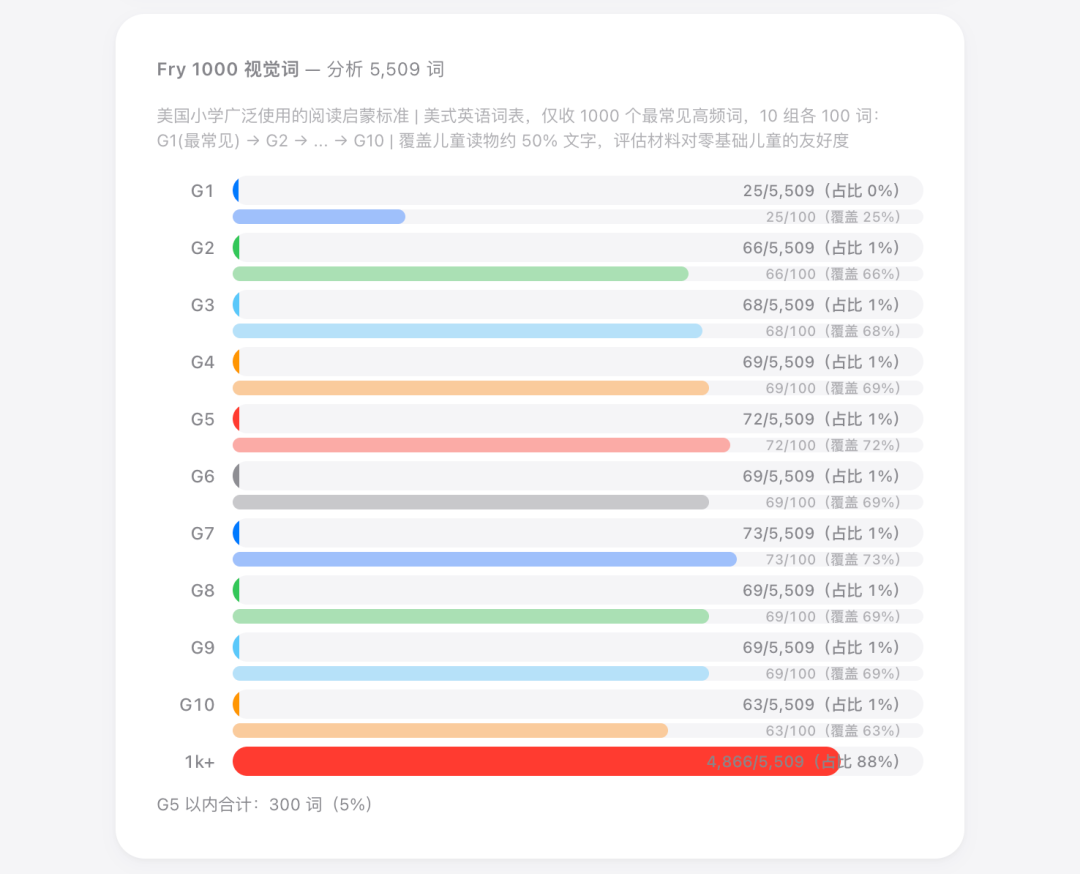
Task: Click the gray G6 coverage bar
Action: (470, 502)
